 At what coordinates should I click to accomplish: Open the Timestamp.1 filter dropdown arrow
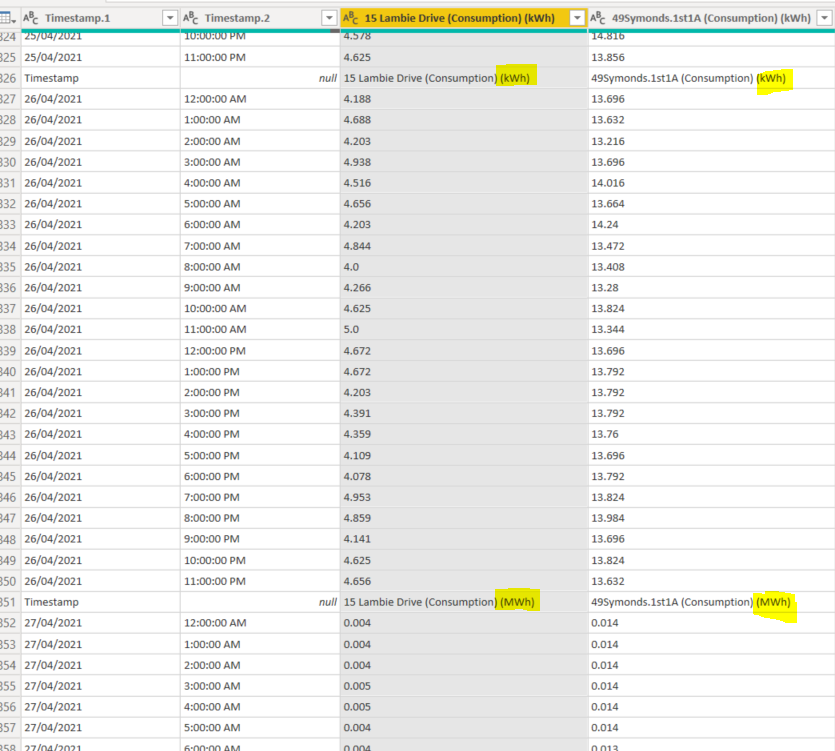point(170,18)
